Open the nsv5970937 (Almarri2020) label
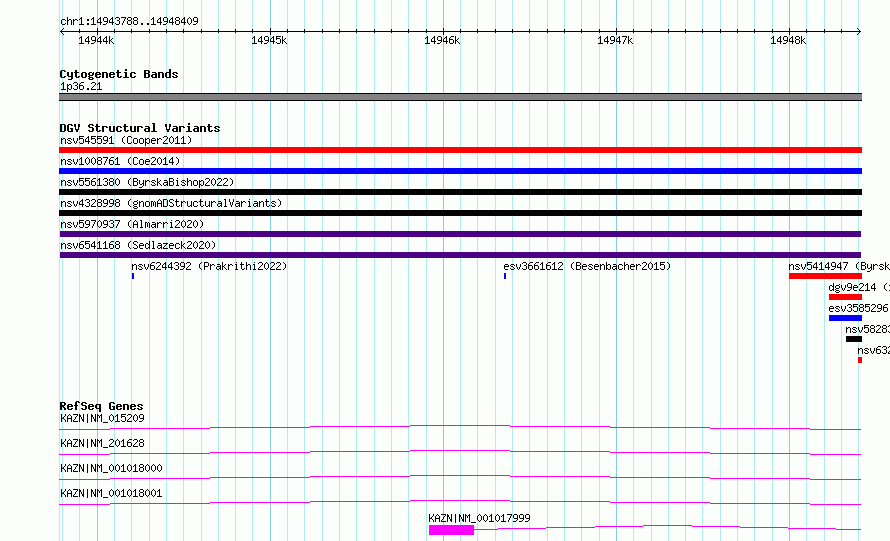 point(132,224)
